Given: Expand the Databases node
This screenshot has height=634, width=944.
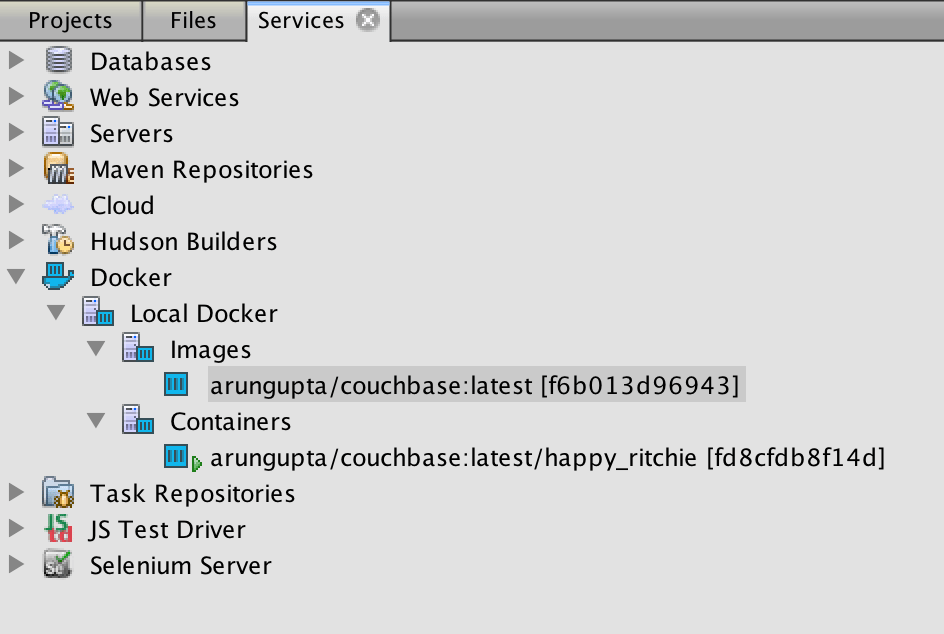Looking at the screenshot, I should click(16, 61).
